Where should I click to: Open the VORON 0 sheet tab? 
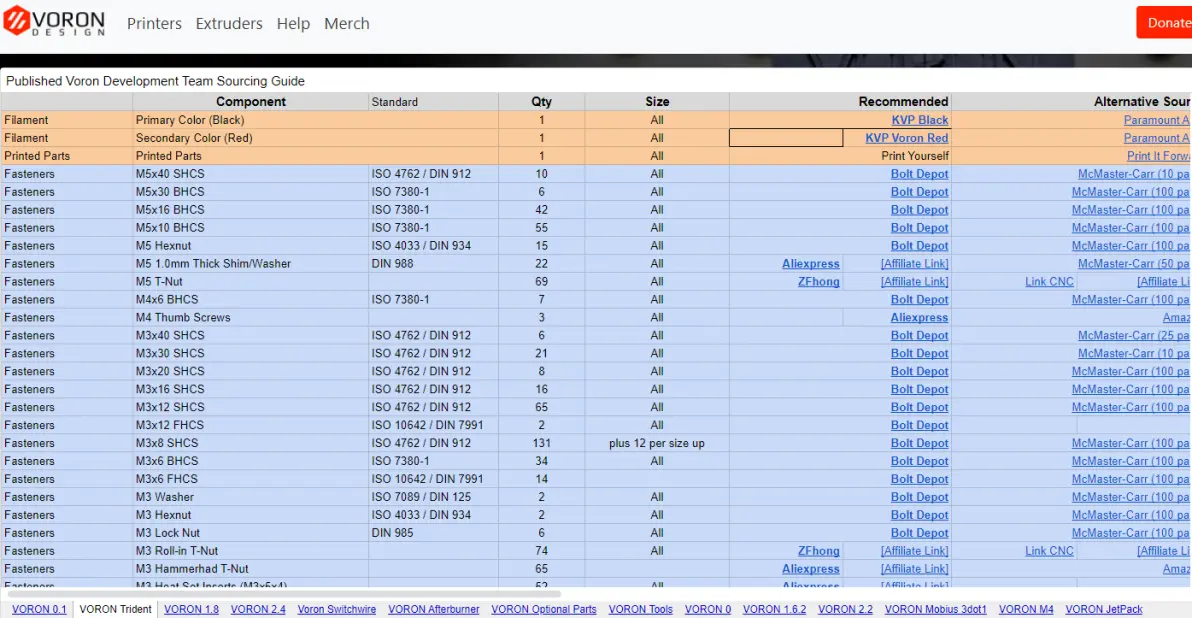(708, 609)
